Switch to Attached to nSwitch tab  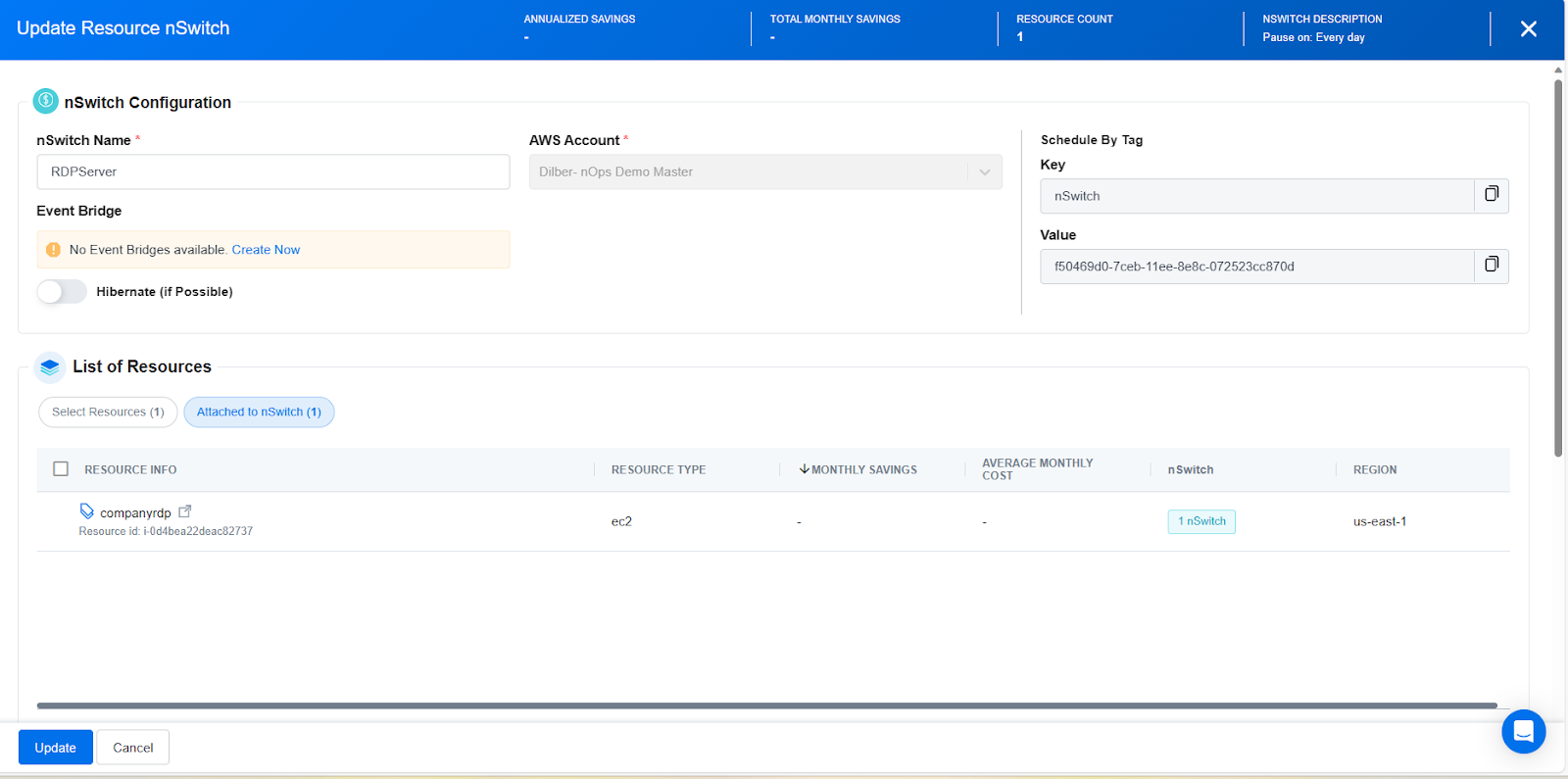(259, 413)
